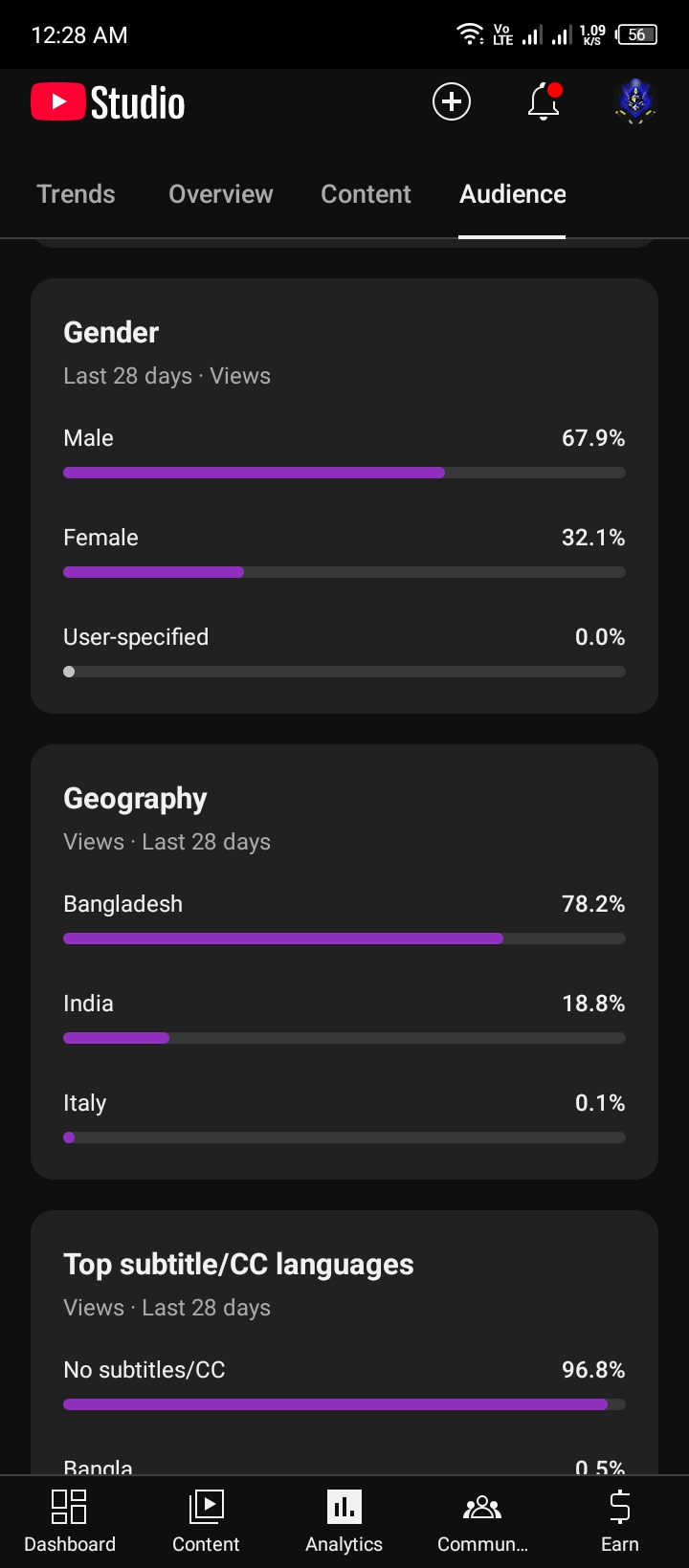The image size is (689, 1568).
Task: Tap the Female 32.1% row
Action: coord(344,554)
